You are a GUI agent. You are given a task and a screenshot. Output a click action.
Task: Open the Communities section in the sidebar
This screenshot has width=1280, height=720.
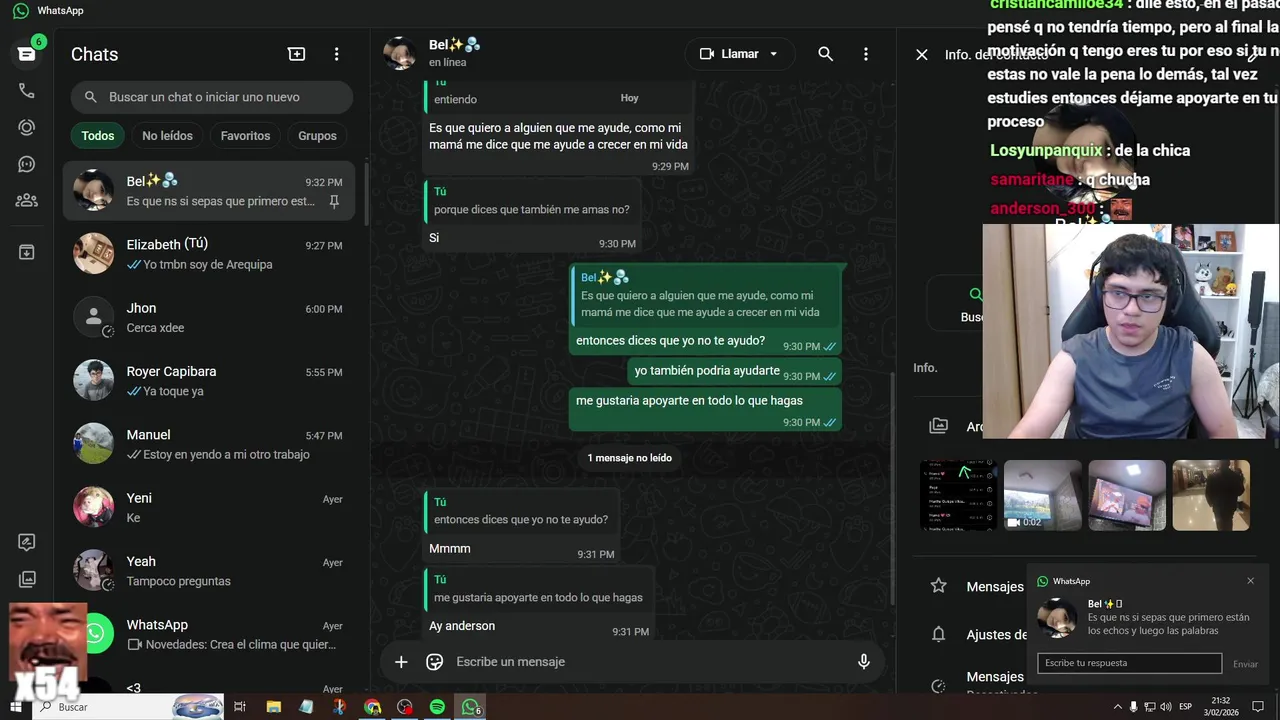click(27, 200)
